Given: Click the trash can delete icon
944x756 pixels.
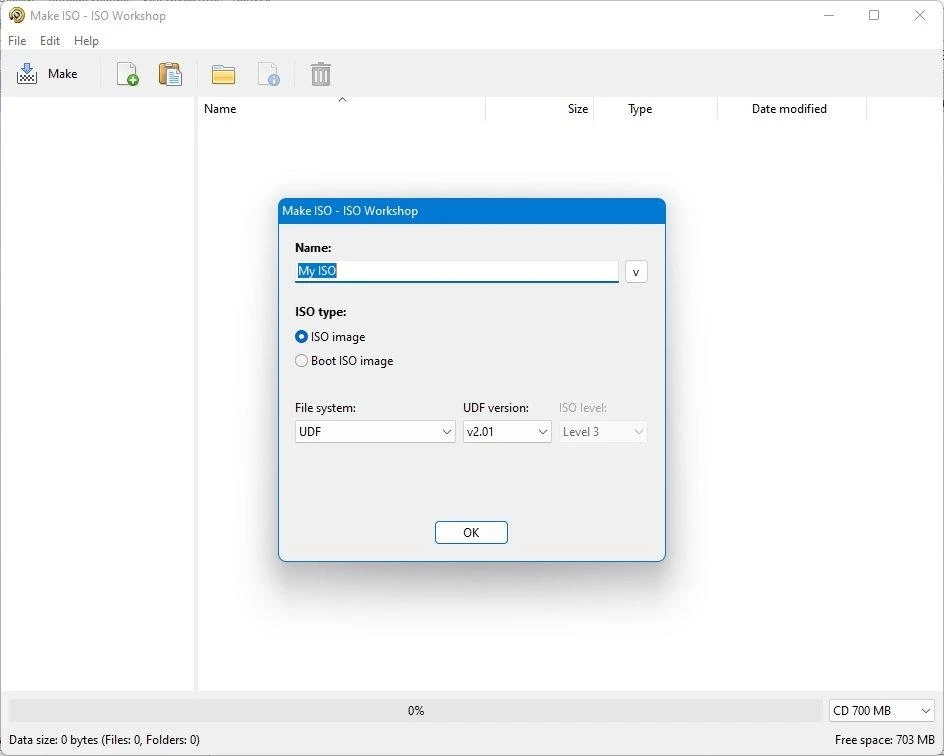Looking at the screenshot, I should point(321,74).
